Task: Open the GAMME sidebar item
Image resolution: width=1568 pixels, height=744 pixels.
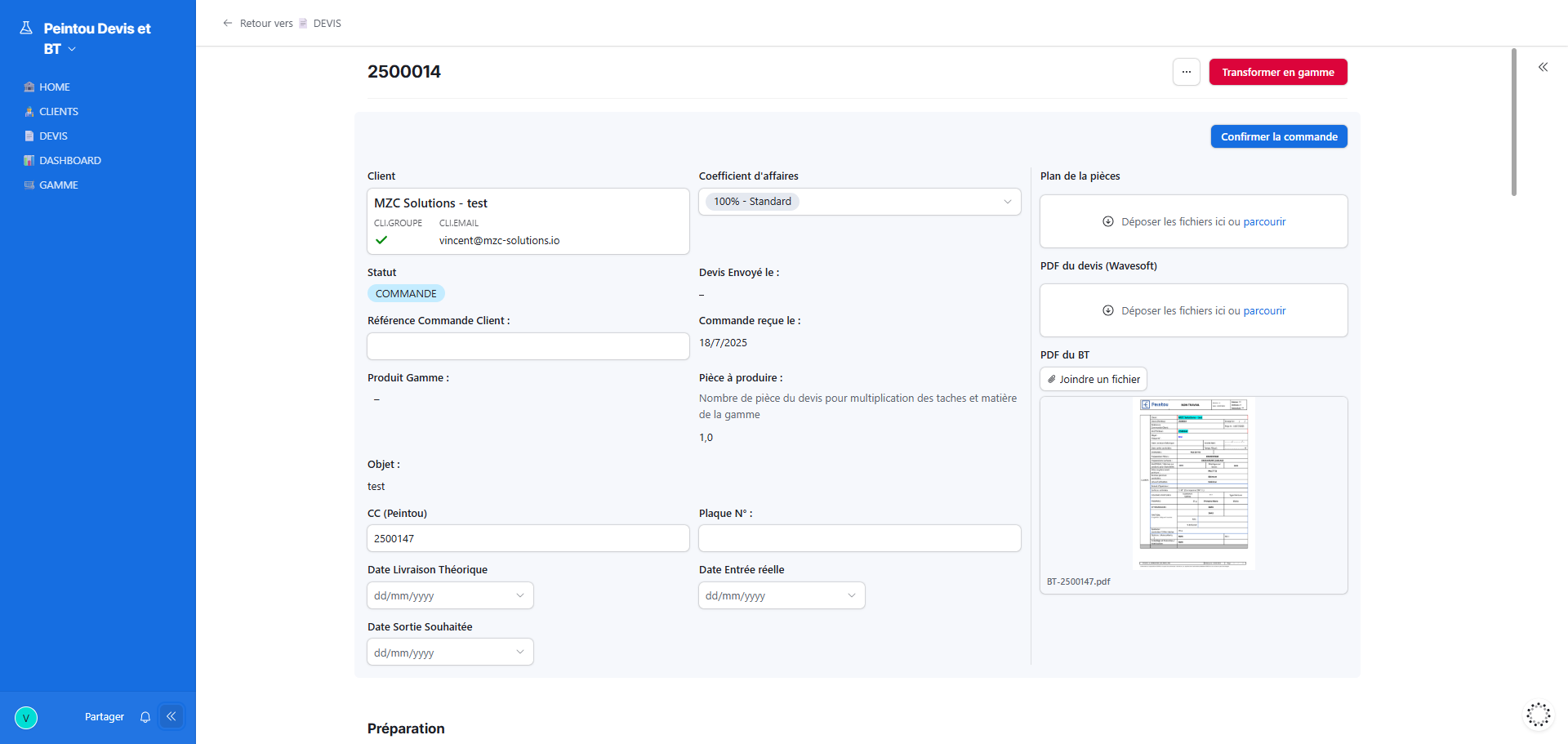Action: tap(59, 185)
